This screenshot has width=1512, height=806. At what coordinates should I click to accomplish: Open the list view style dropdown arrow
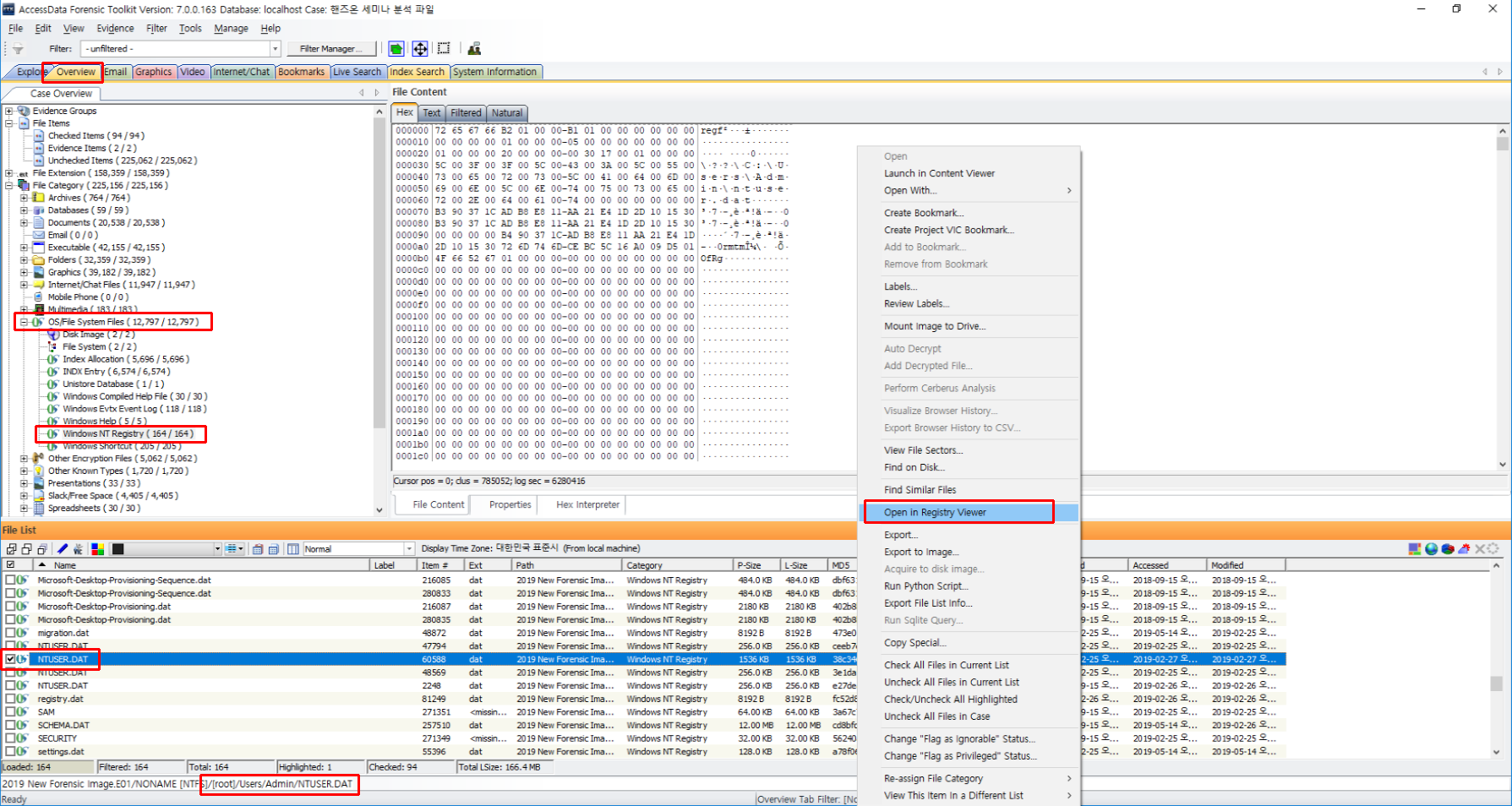tap(241, 549)
